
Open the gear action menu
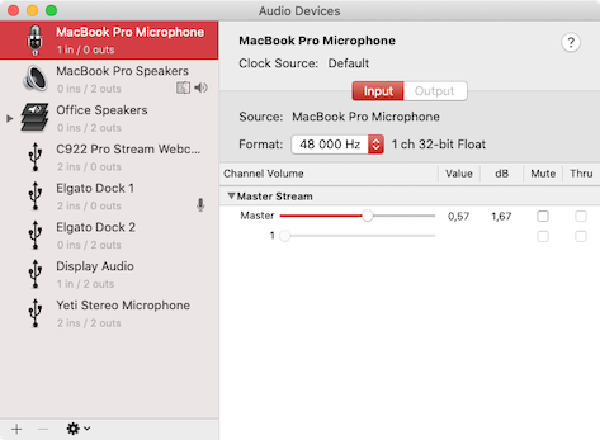coord(78,429)
